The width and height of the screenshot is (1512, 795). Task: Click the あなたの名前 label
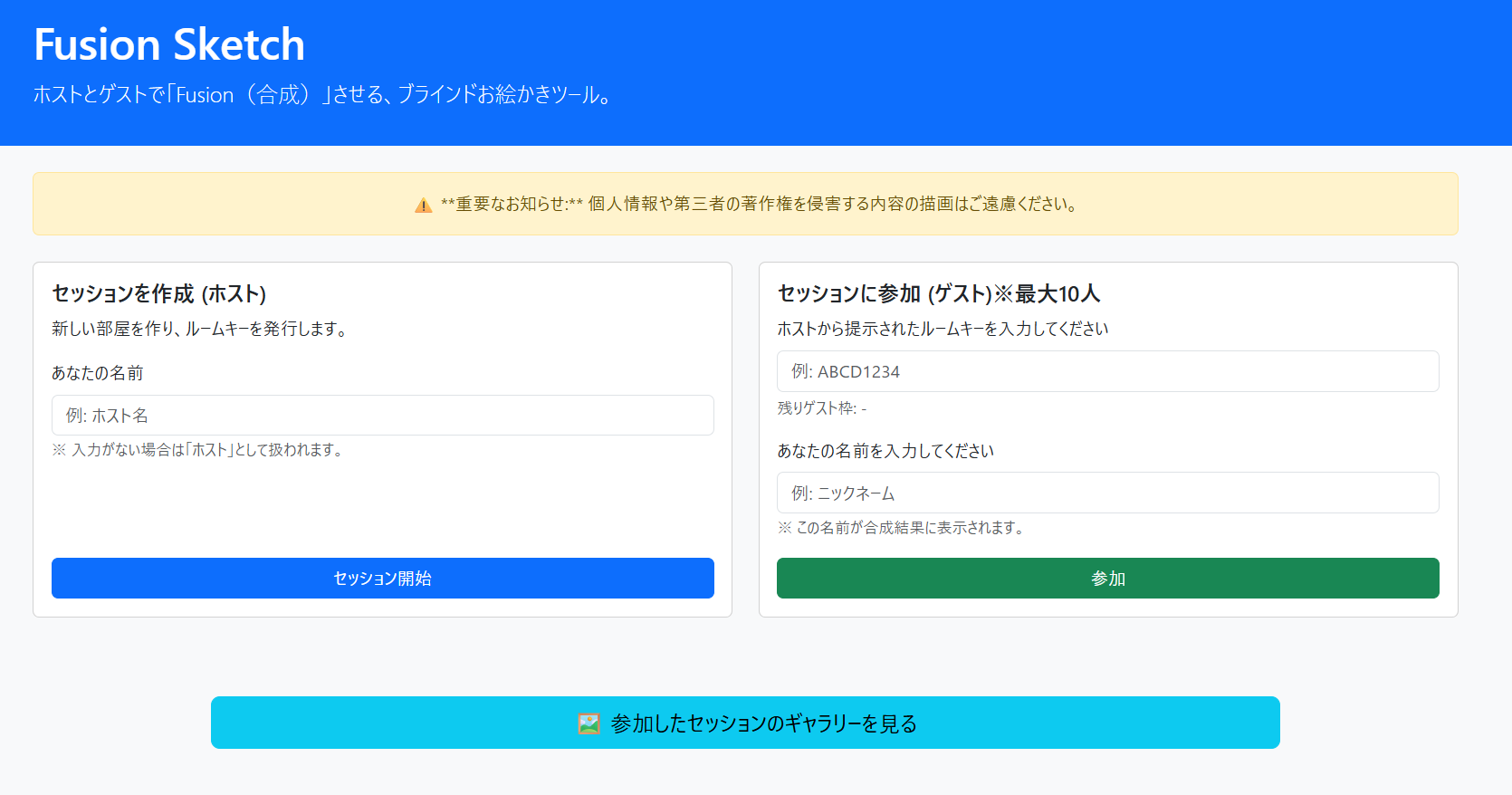click(98, 373)
